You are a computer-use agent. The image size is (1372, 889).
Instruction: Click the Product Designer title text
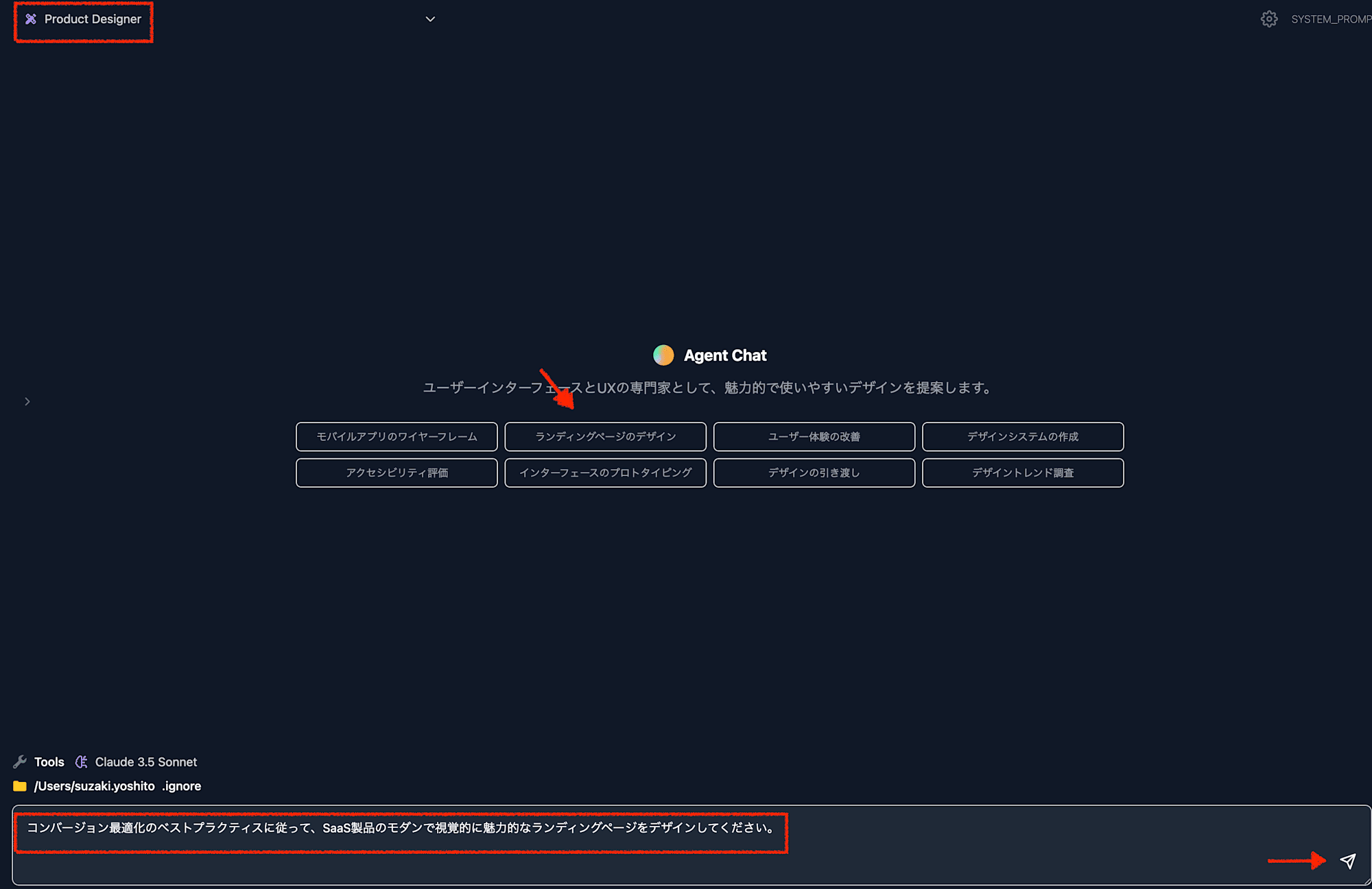93,19
